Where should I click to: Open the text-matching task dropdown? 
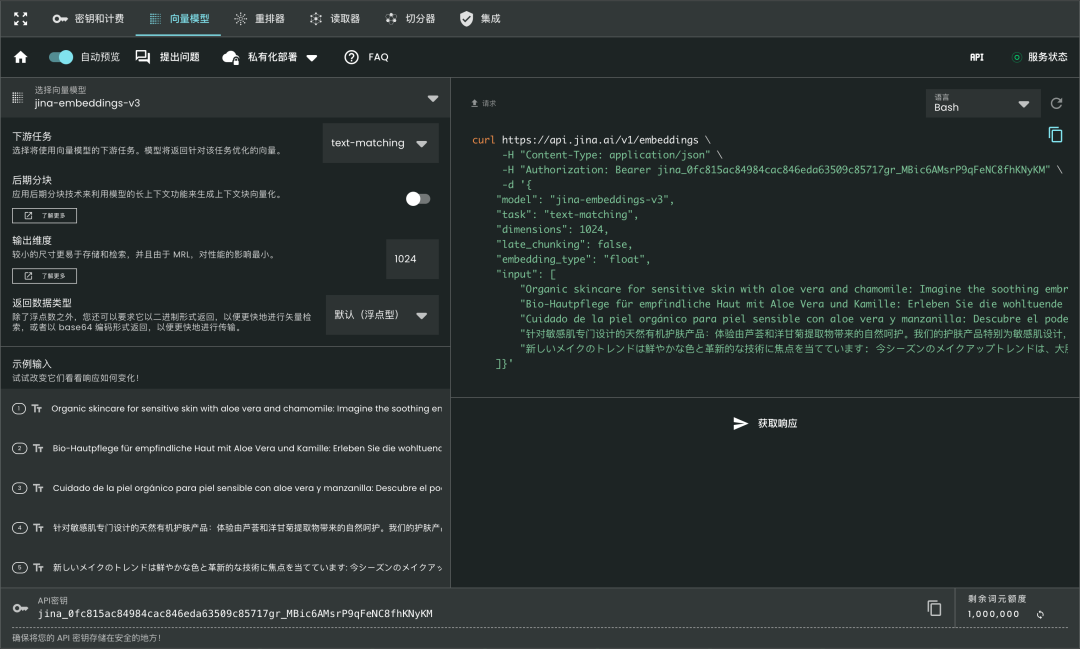(380, 143)
